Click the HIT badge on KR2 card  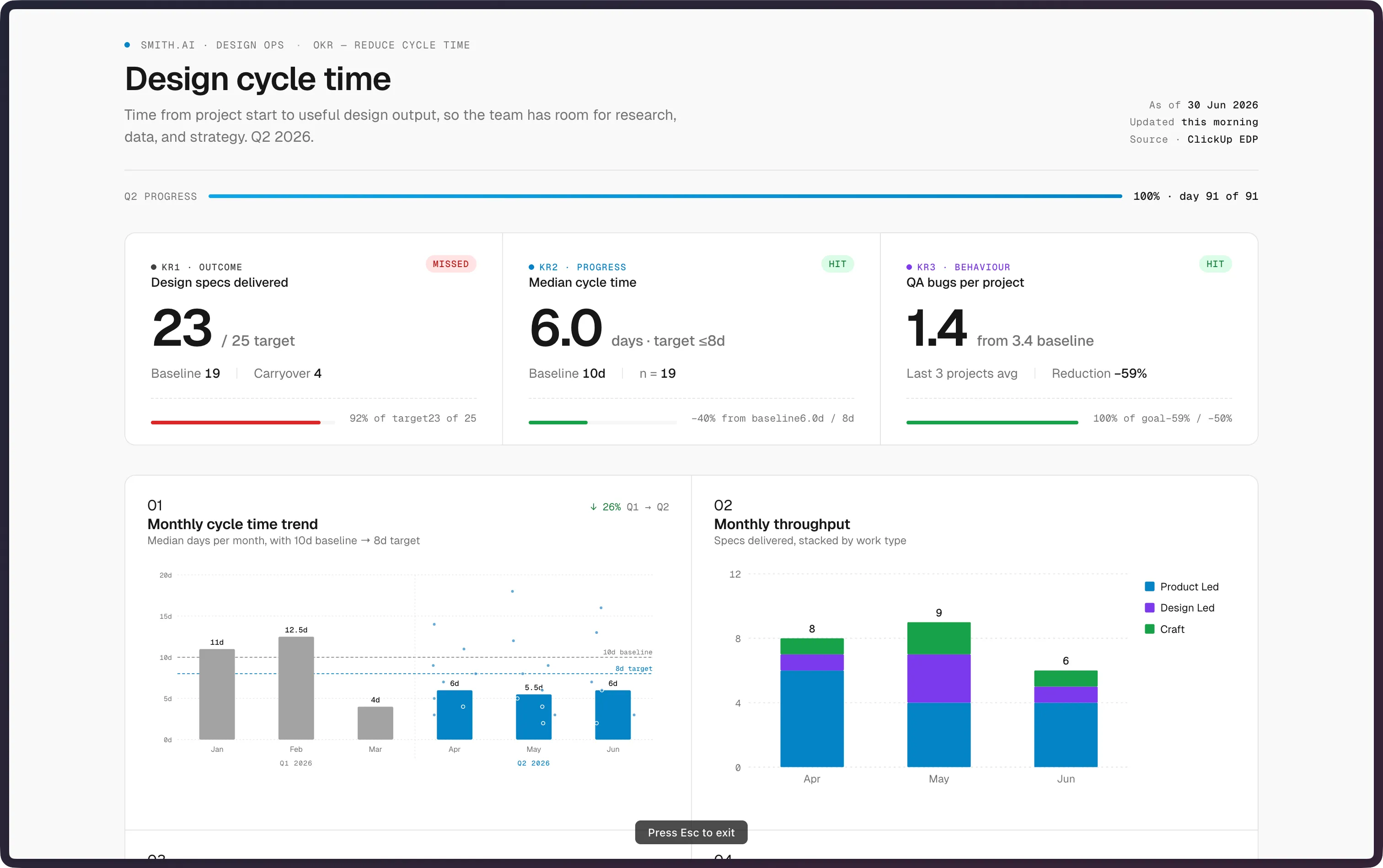[x=837, y=264]
